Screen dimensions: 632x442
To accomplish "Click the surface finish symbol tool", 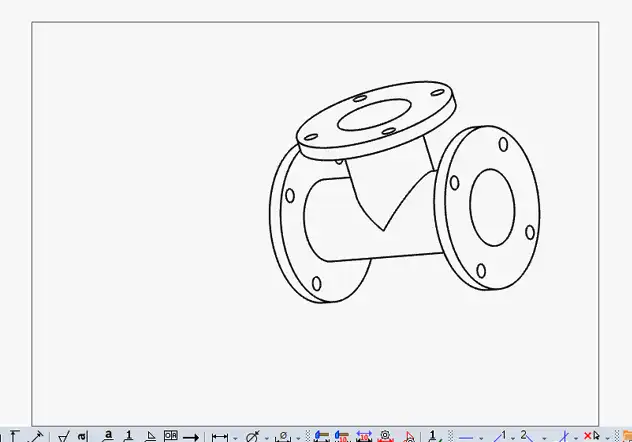I will [x=63, y=436].
